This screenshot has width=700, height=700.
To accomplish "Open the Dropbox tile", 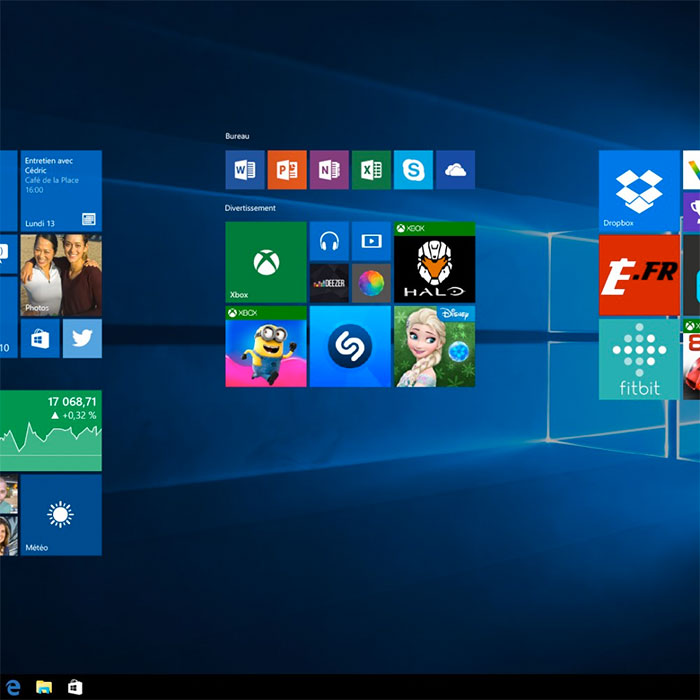I will 639,190.
